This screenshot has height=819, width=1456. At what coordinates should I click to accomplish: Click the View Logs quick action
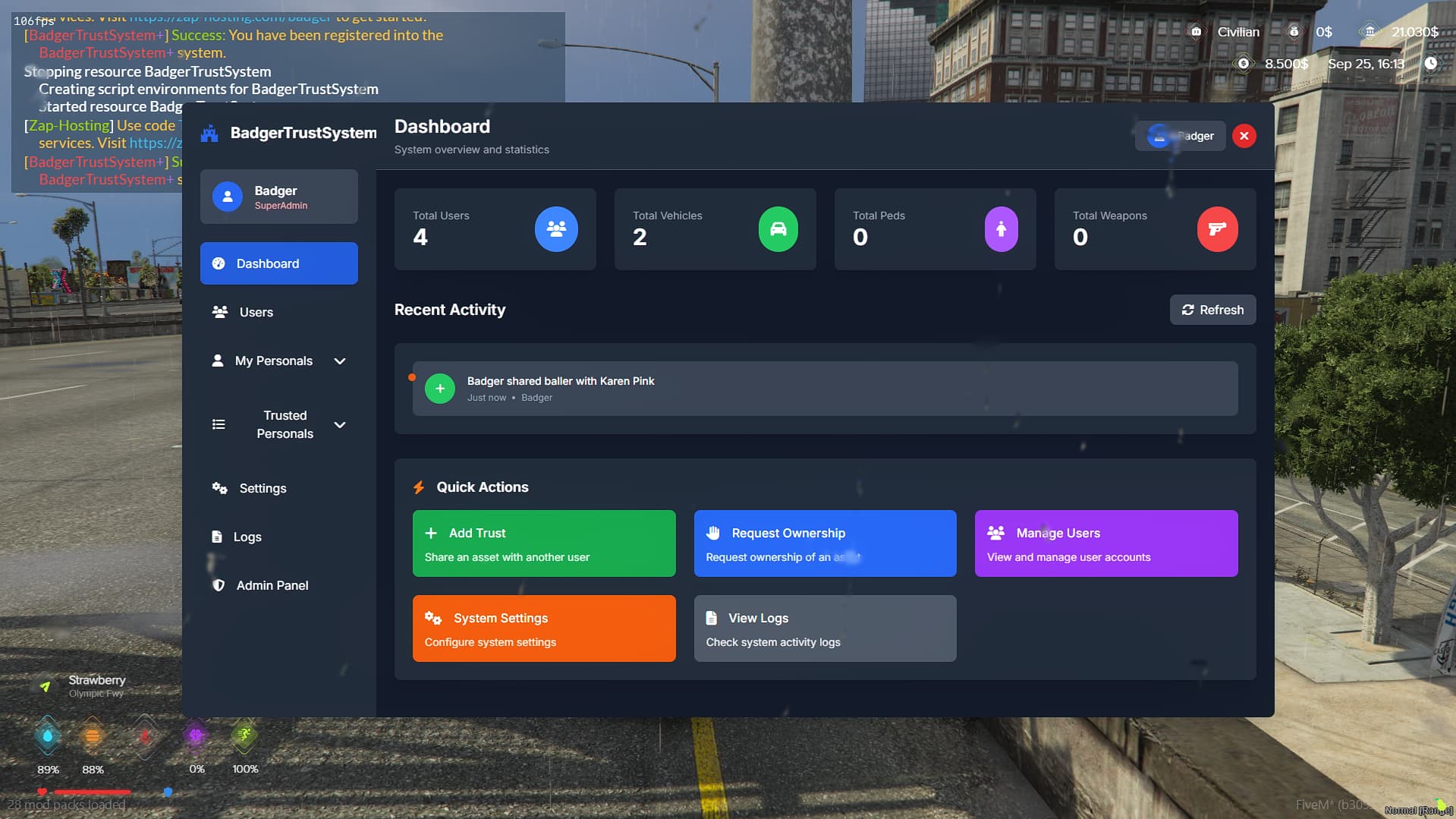(x=825, y=628)
